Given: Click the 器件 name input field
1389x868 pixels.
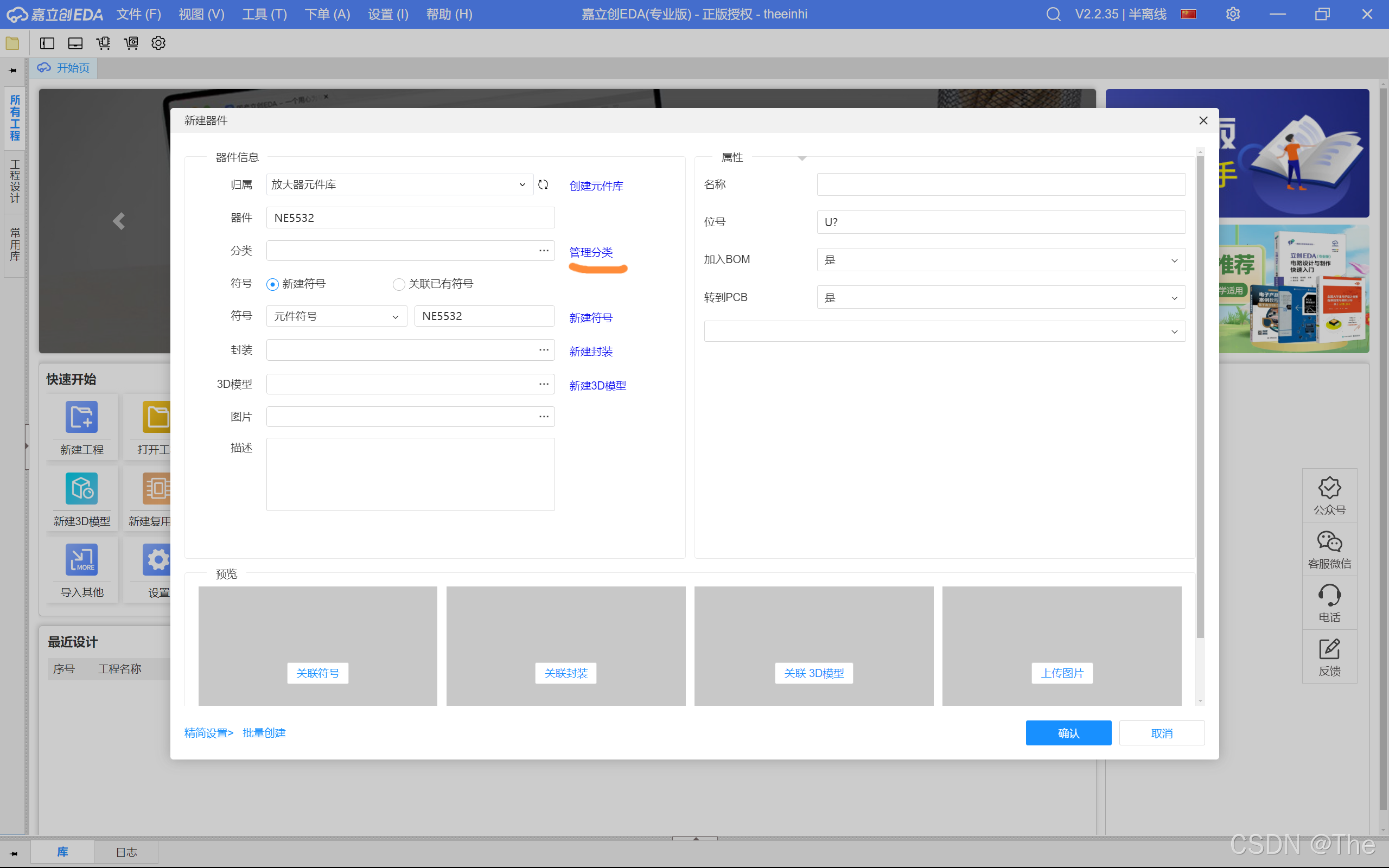Looking at the screenshot, I should click(410, 218).
